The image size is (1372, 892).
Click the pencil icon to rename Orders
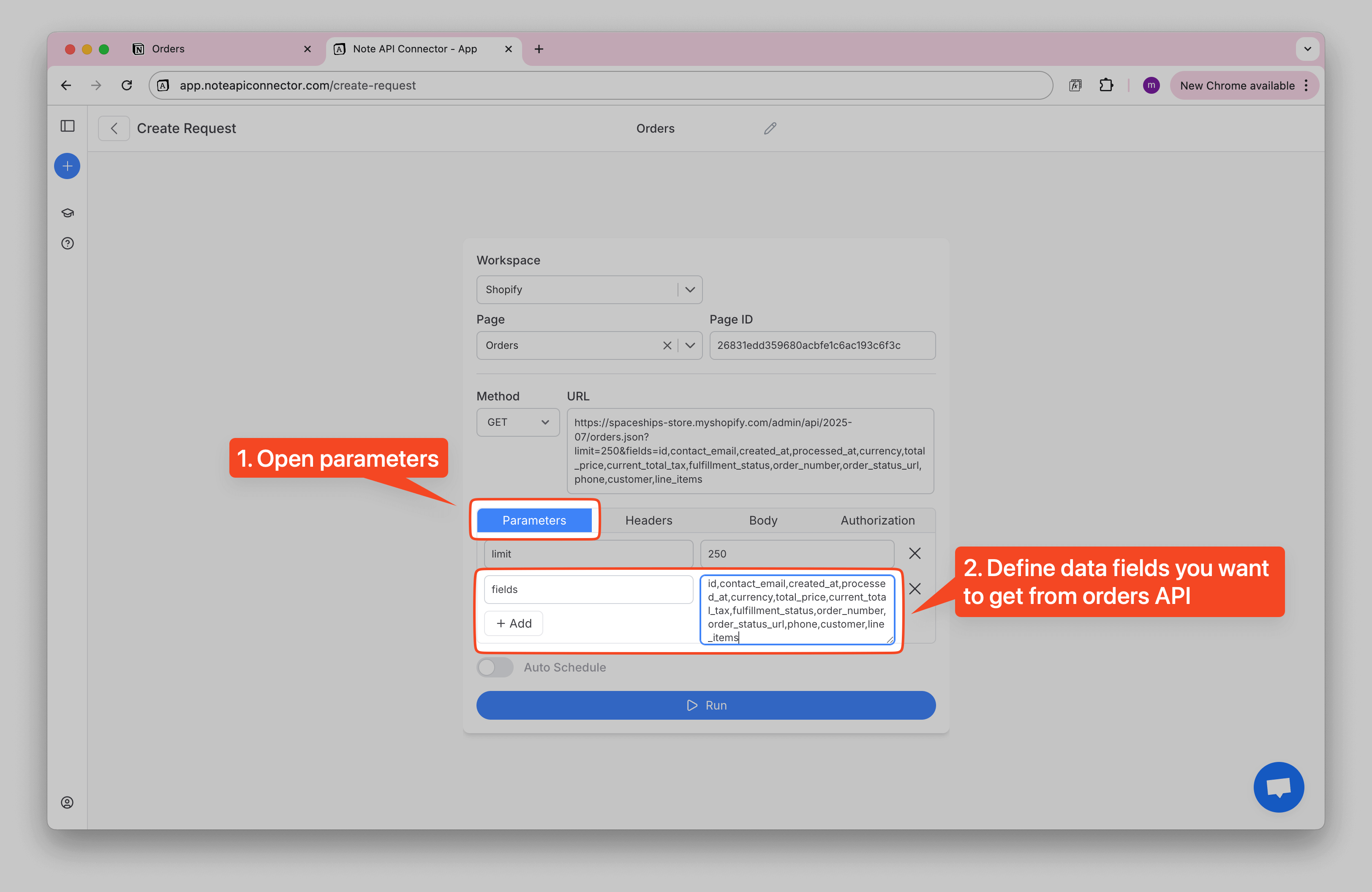[770, 128]
